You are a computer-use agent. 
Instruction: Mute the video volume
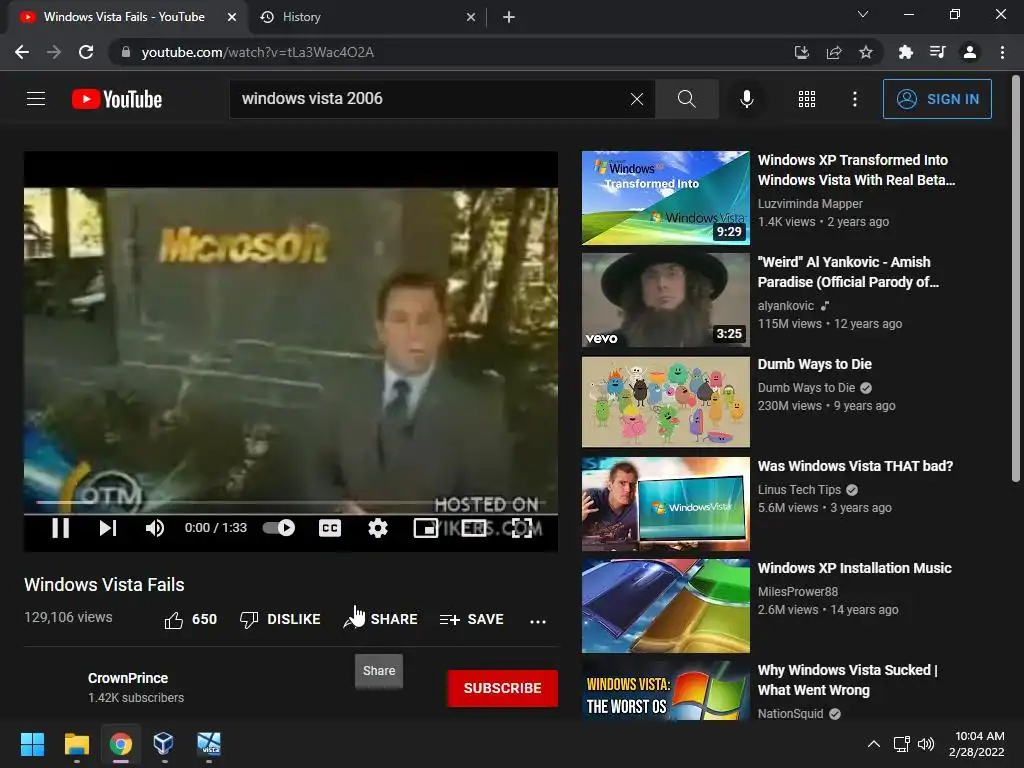tap(155, 528)
